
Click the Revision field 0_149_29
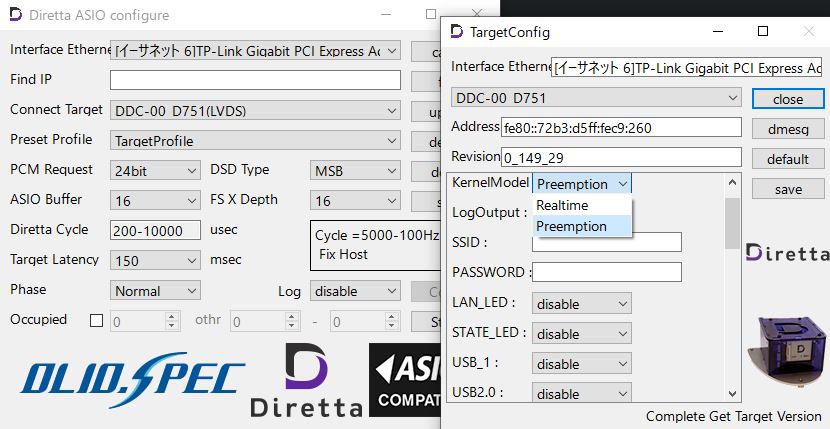tap(621, 157)
